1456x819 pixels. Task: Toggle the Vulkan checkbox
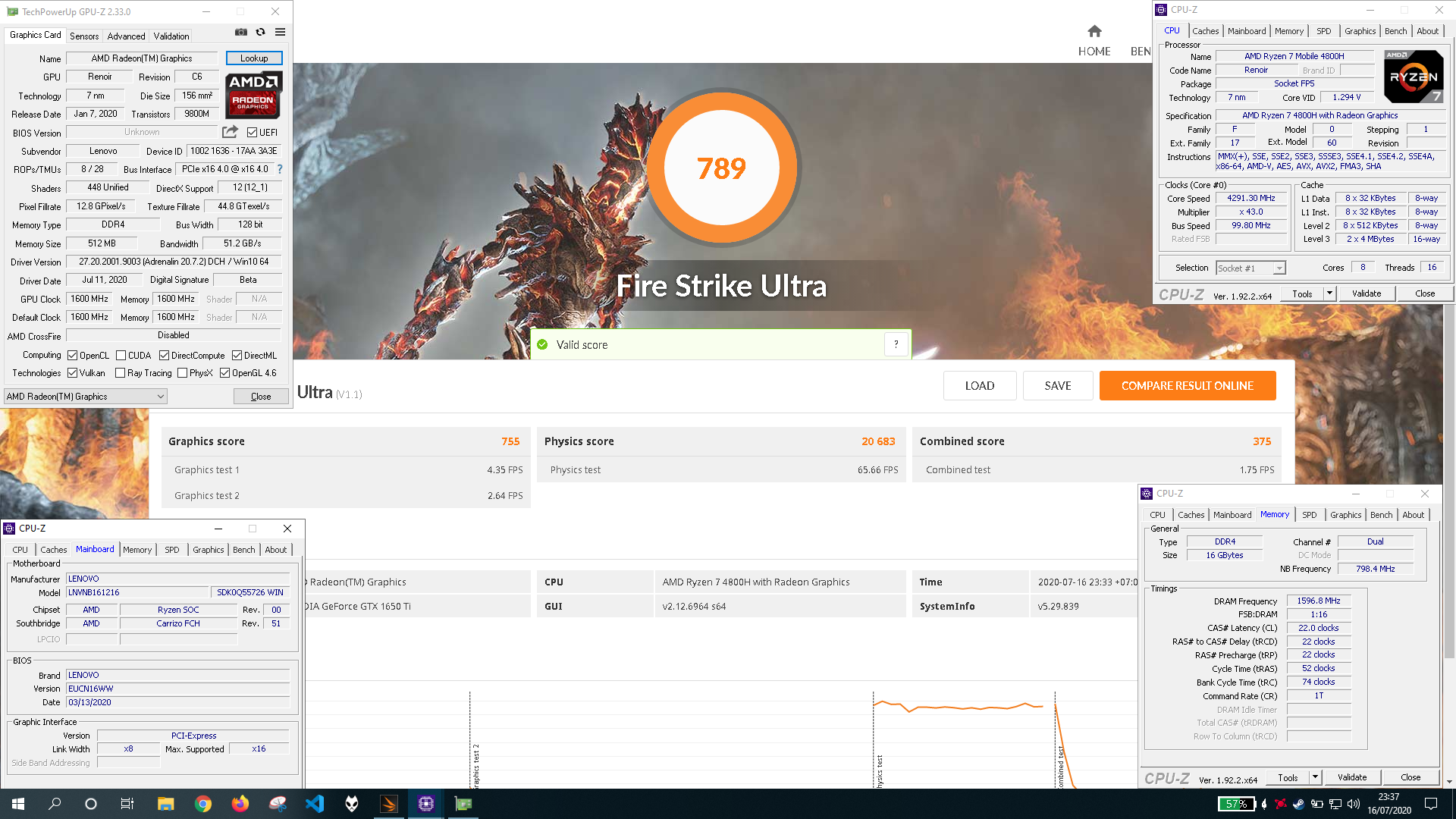(x=73, y=373)
